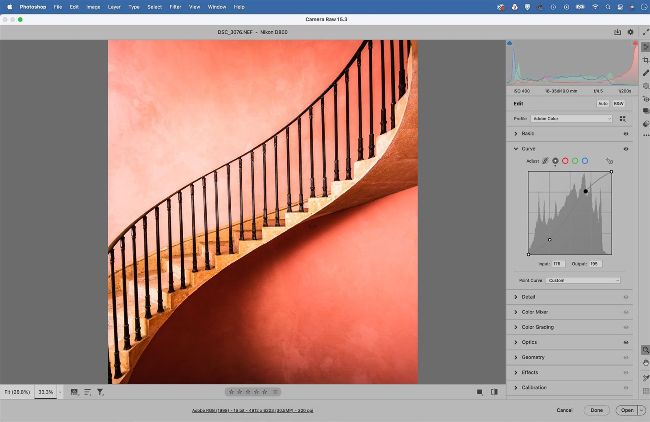The width and height of the screenshot is (650, 422).
Task: Select the Zoom tool in right toolbar
Action: 645,349
